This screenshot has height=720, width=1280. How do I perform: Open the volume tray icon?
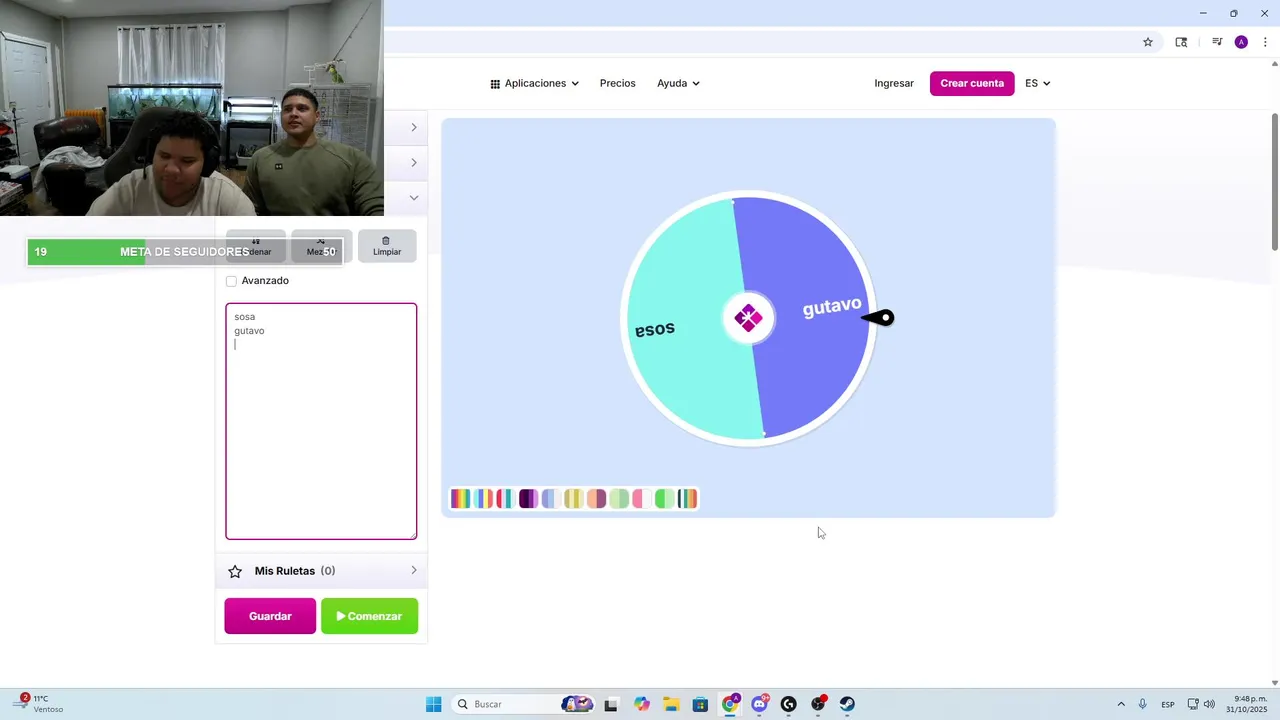point(1209,704)
